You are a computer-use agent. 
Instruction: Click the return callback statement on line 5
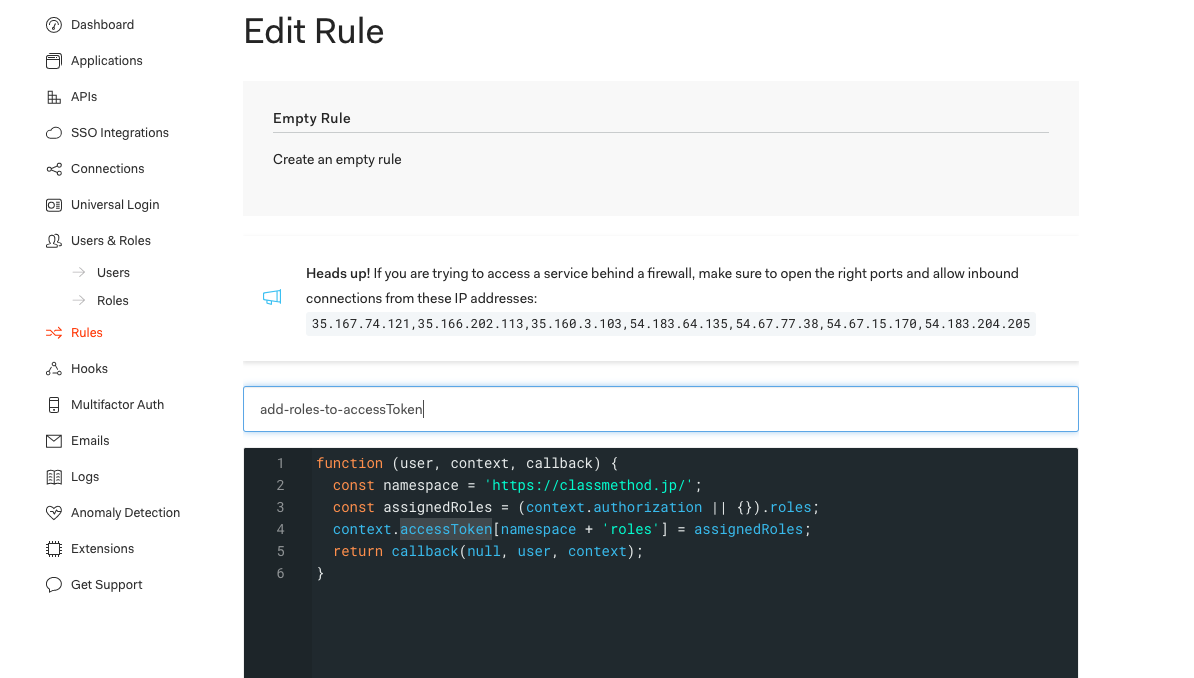(488, 552)
